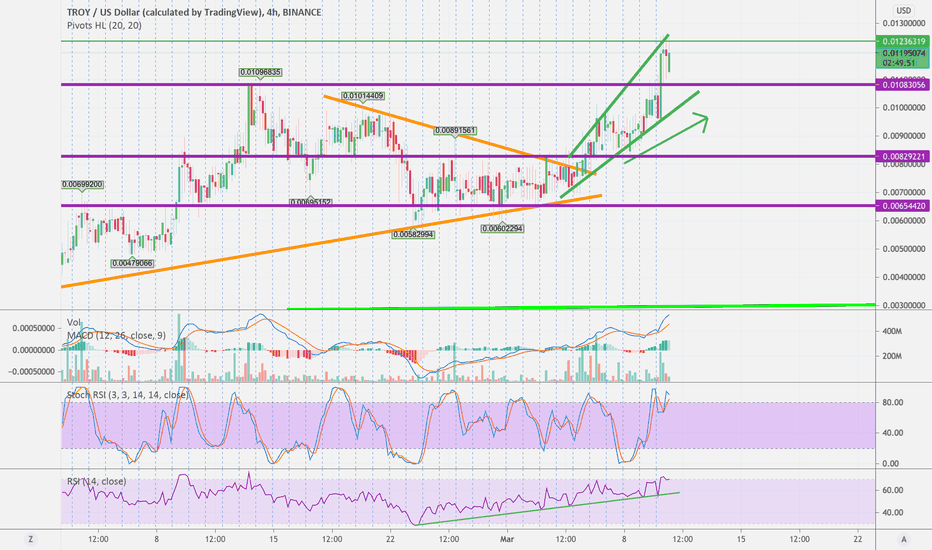Select the RSI (14, close) indicator label
This screenshot has width=932, height=550.
pyautogui.click(x=96, y=481)
